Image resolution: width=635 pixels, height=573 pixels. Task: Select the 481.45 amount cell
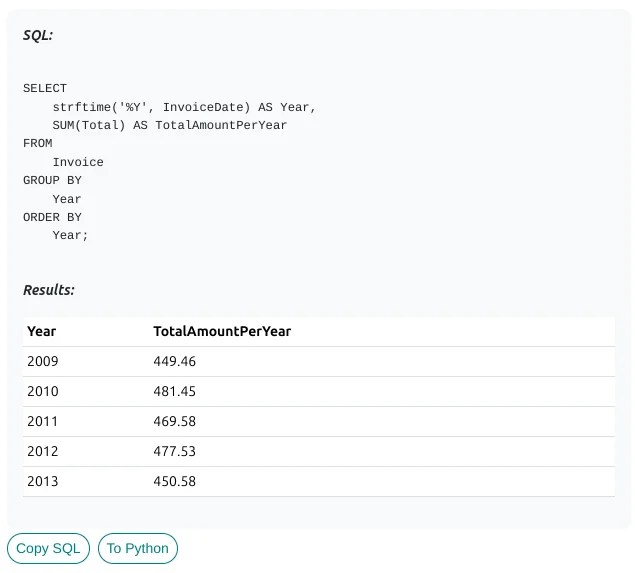[x=174, y=391]
